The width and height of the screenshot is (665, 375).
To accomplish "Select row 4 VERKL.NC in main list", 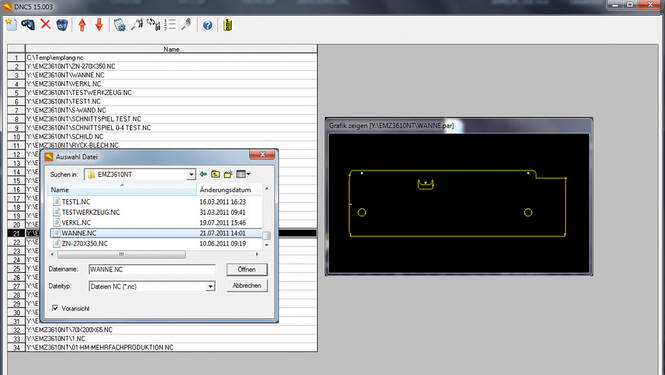I will 171,84.
